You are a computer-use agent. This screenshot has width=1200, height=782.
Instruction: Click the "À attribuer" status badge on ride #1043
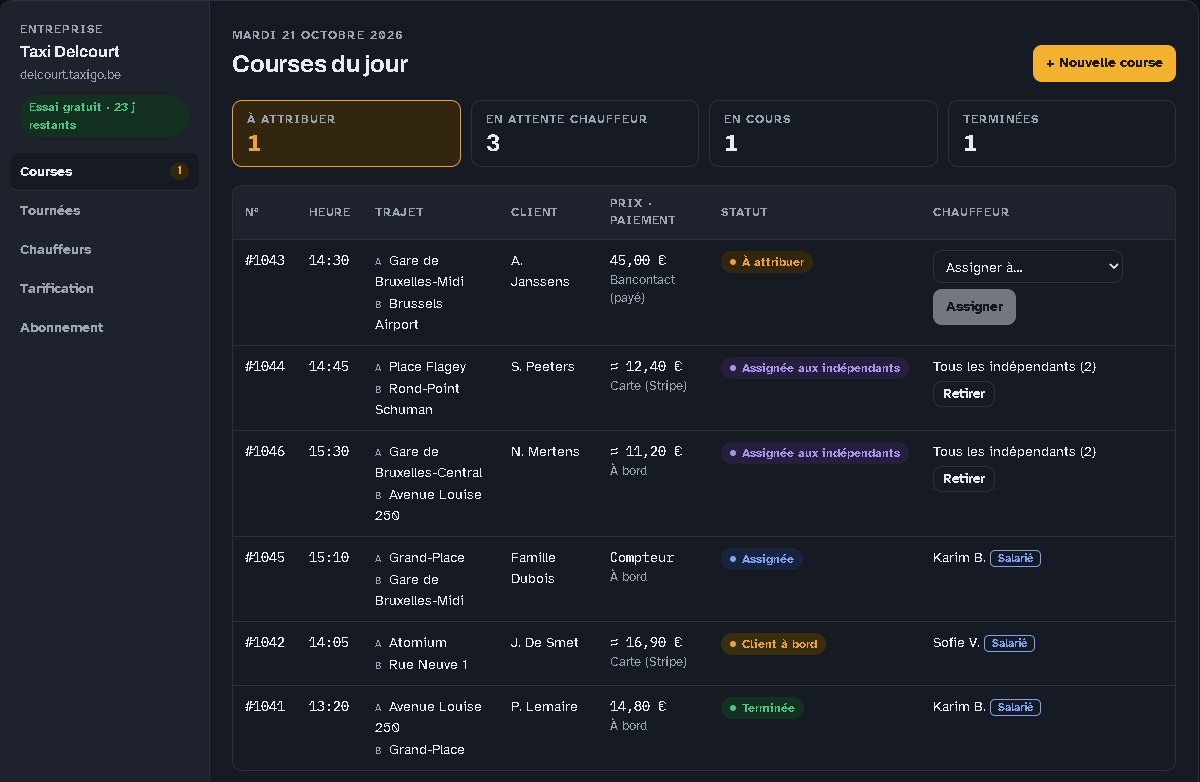pos(767,262)
